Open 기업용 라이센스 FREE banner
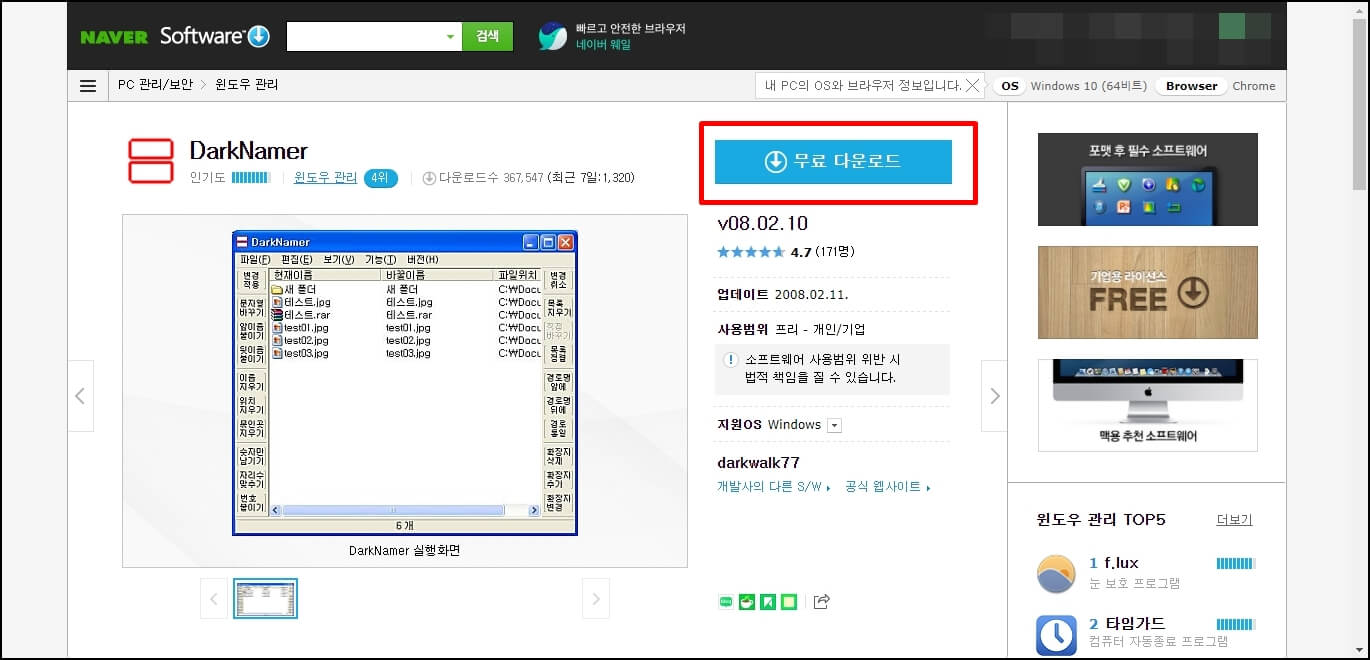 coord(1147,292)
